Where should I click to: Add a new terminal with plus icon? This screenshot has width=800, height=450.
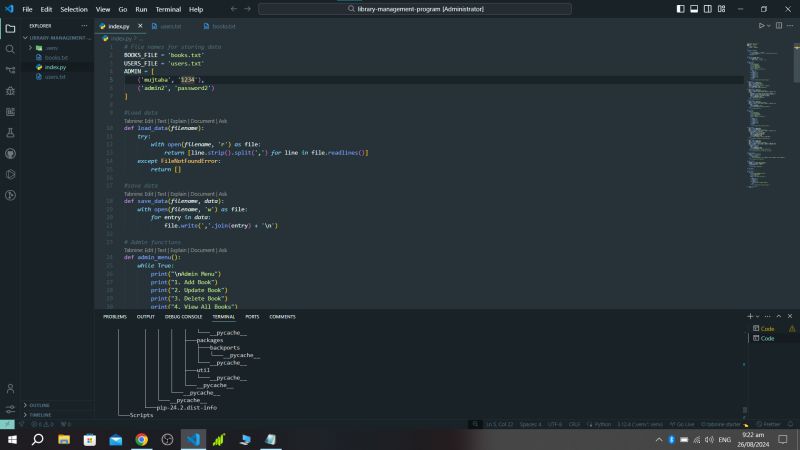[x=749, y=316]
